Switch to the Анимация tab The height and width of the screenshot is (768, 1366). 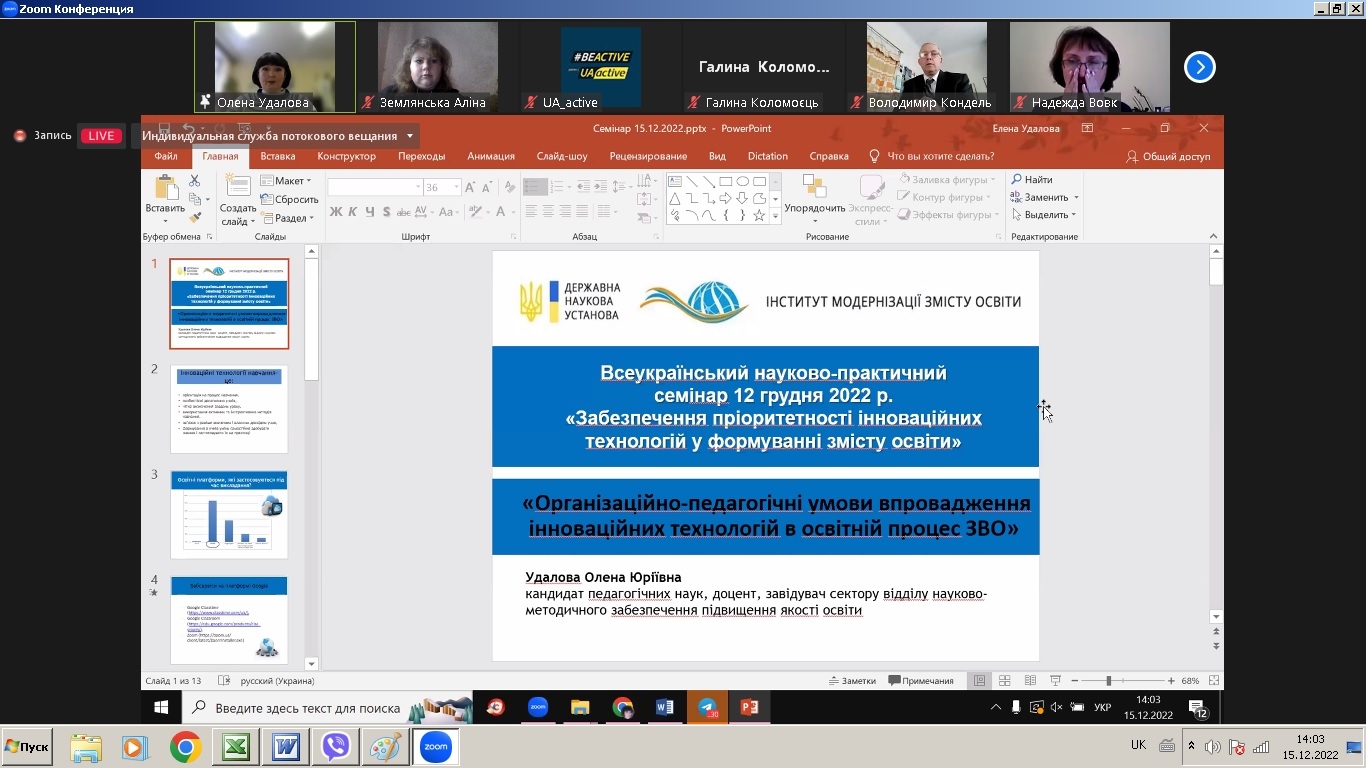click(490, 156)
